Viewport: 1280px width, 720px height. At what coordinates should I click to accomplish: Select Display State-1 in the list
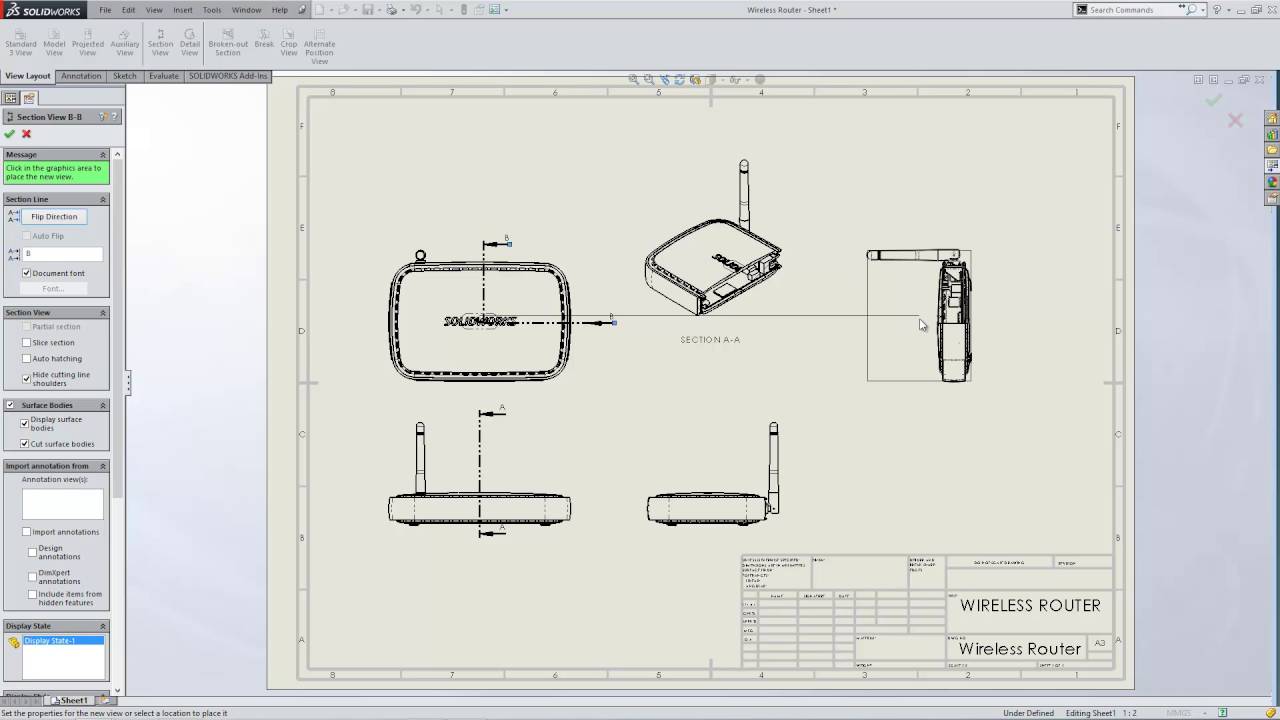click(50, 641)
